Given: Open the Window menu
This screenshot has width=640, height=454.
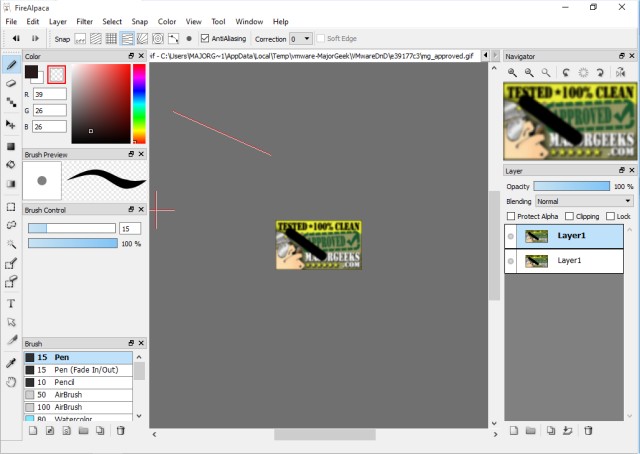Looking at the screenshot, I should pyautogui.click(x=249, y=22).
